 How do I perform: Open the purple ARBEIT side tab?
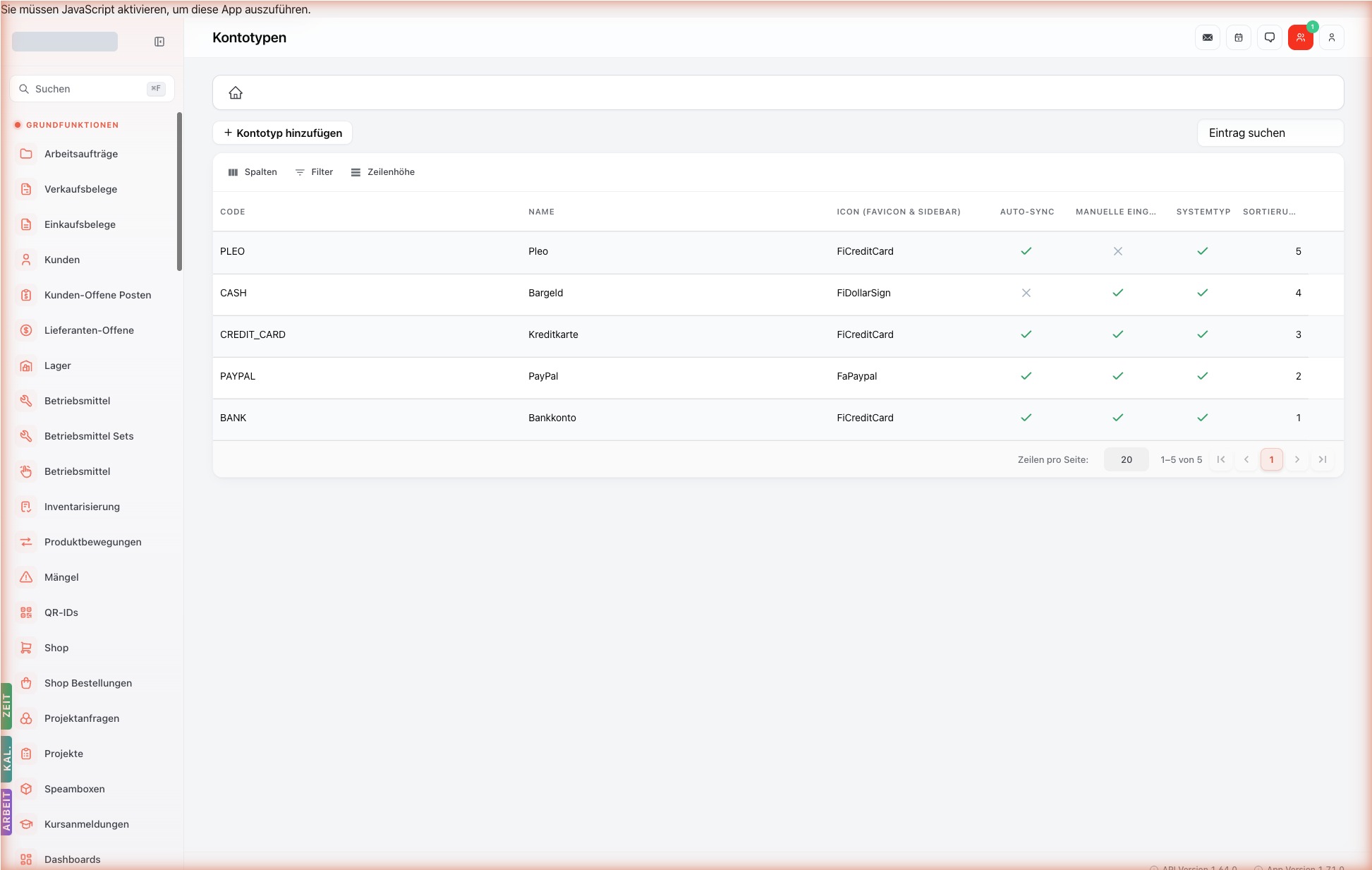[x=6, y=811]
